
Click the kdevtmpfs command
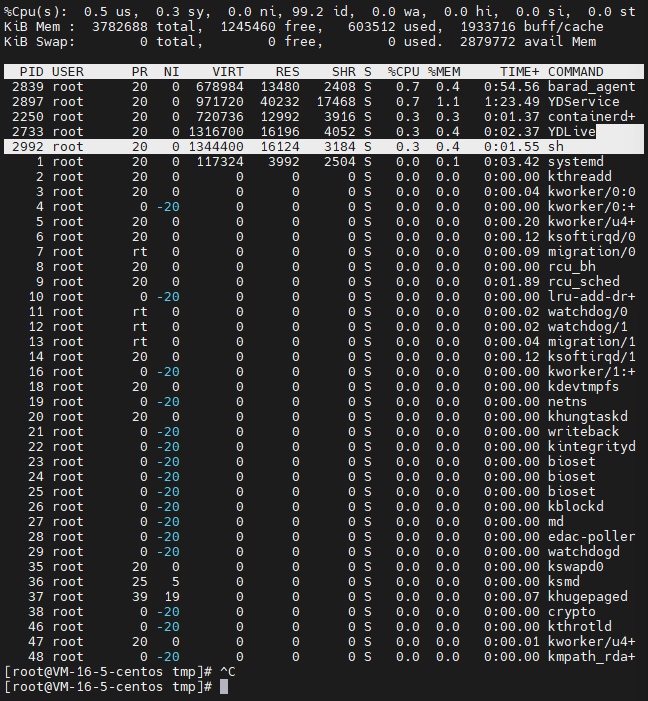[584, 386]
